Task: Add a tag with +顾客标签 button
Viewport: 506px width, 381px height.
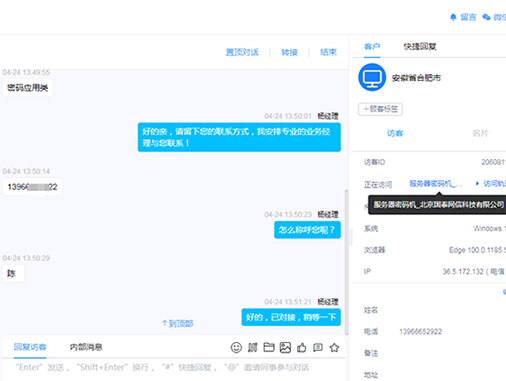Action: click(380, 109)
